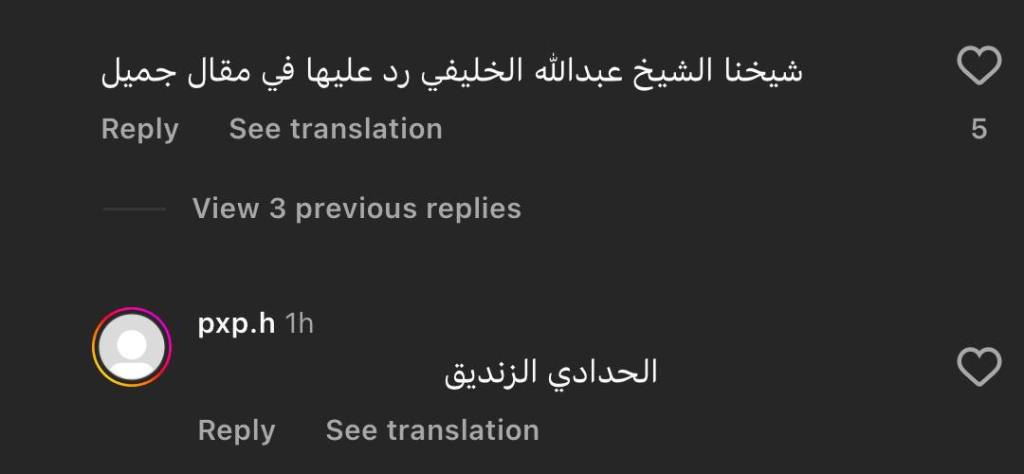Select the top Arabic comment text
The image size is (1024, 474).
[x=452, y=73]
